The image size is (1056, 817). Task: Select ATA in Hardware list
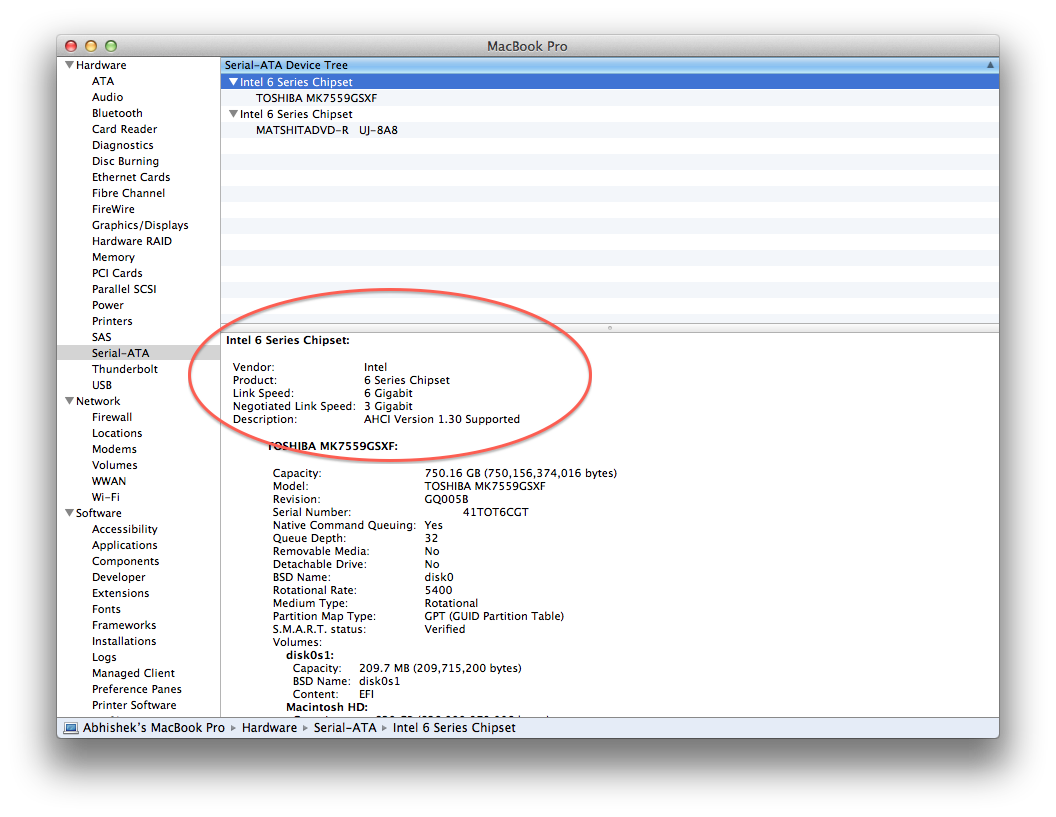tap(103, 81)
